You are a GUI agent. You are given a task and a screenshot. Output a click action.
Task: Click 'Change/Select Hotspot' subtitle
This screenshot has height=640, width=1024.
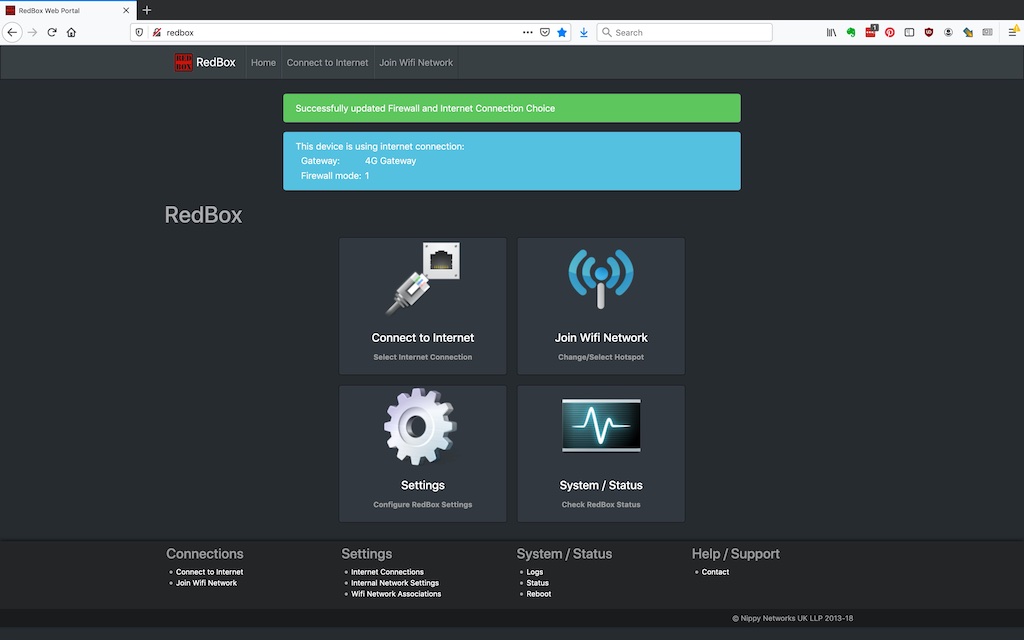(601, 357)
